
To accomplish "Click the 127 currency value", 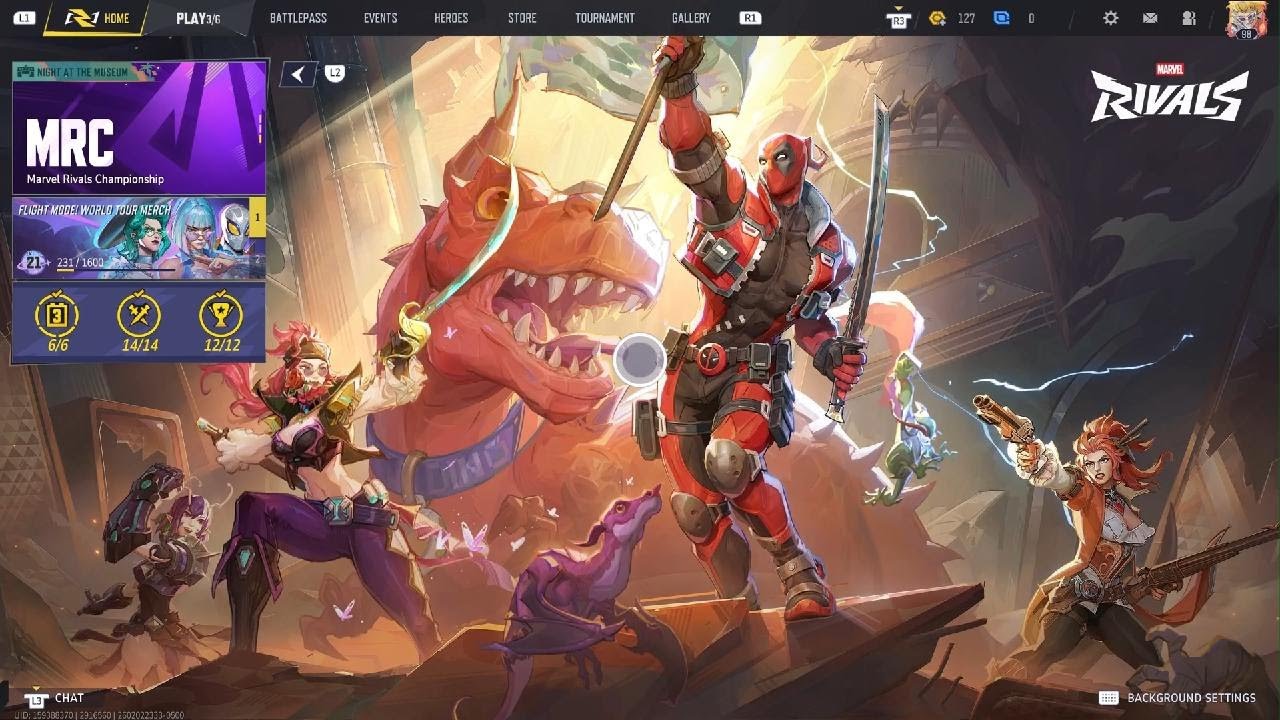I will pyautogui.click(x=966, y=18).
